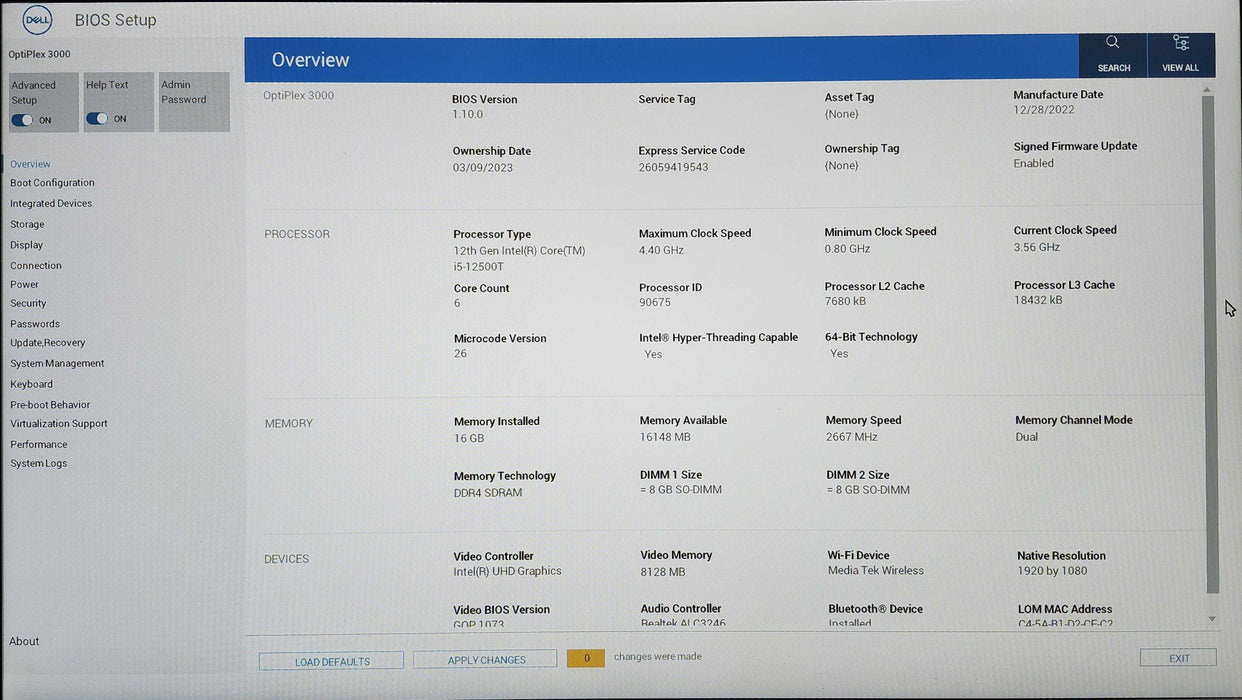
Task: Click the scrollbar up arrow
Action: tap(1209, 89)
